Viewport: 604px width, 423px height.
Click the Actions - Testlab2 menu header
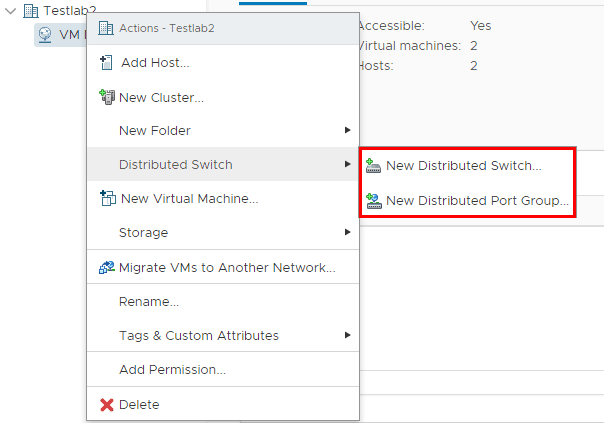pyautogui.click(x=167, y=27)
